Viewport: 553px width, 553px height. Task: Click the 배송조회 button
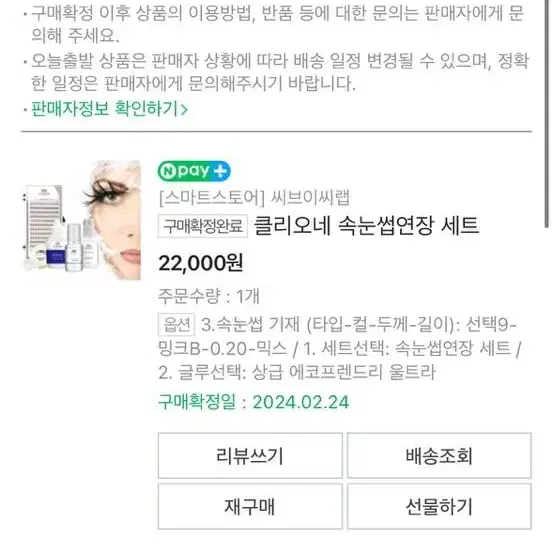coord(439,456)
